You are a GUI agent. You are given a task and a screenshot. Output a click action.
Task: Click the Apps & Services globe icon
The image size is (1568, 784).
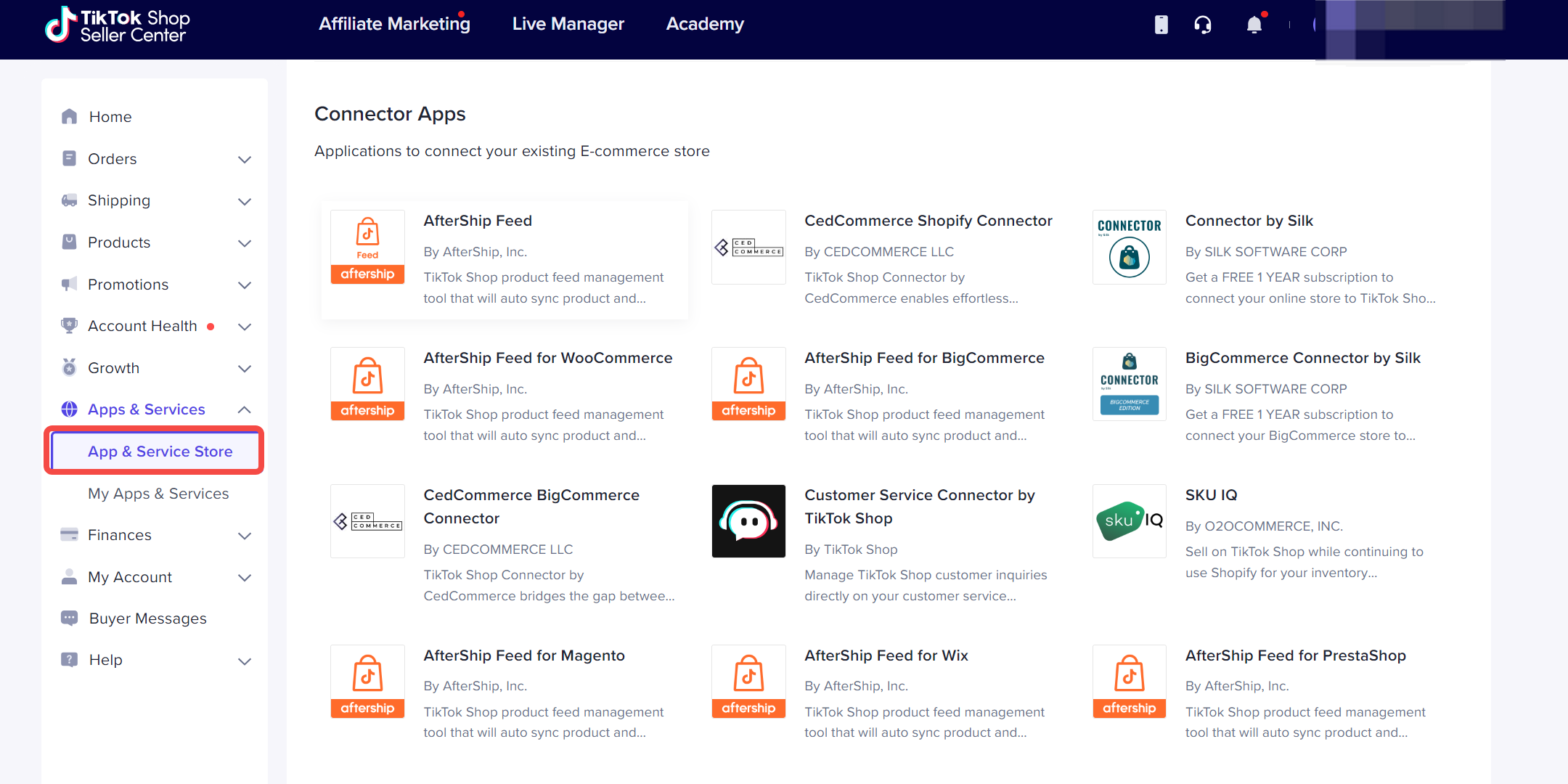[x=69, y=409]
